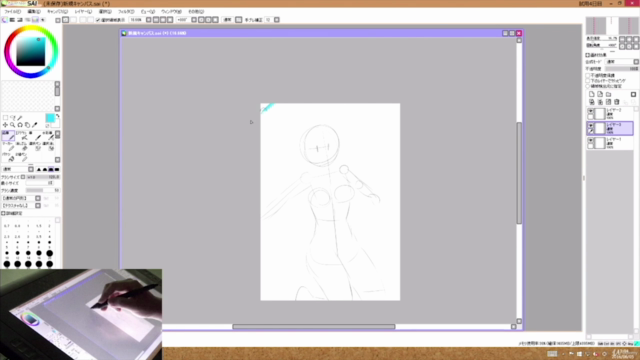640x360 pixels.
Task: Create a new linework layer
Action: point(600,94)
